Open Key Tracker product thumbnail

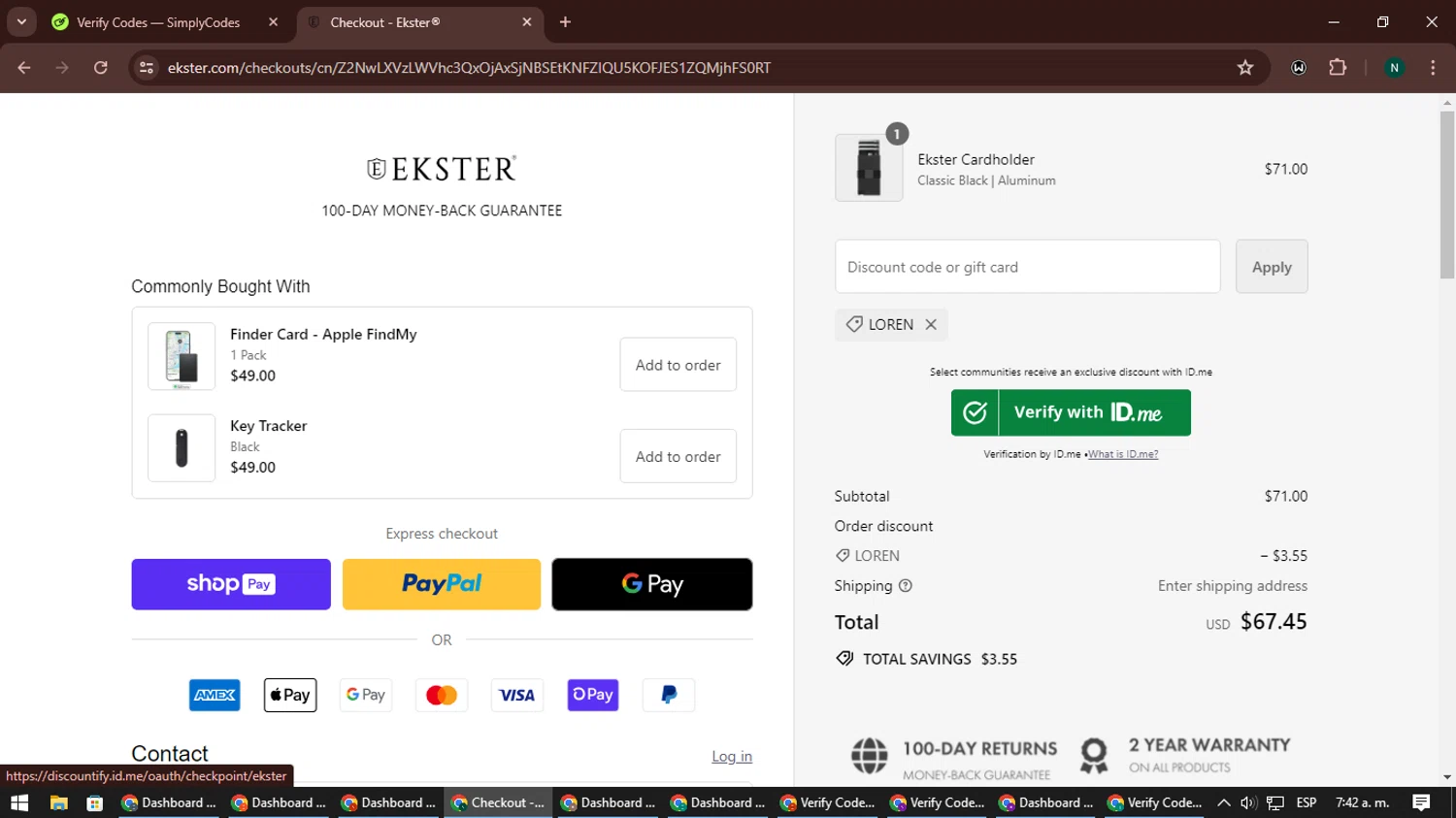pyautogui.click(x=182, y=448)
